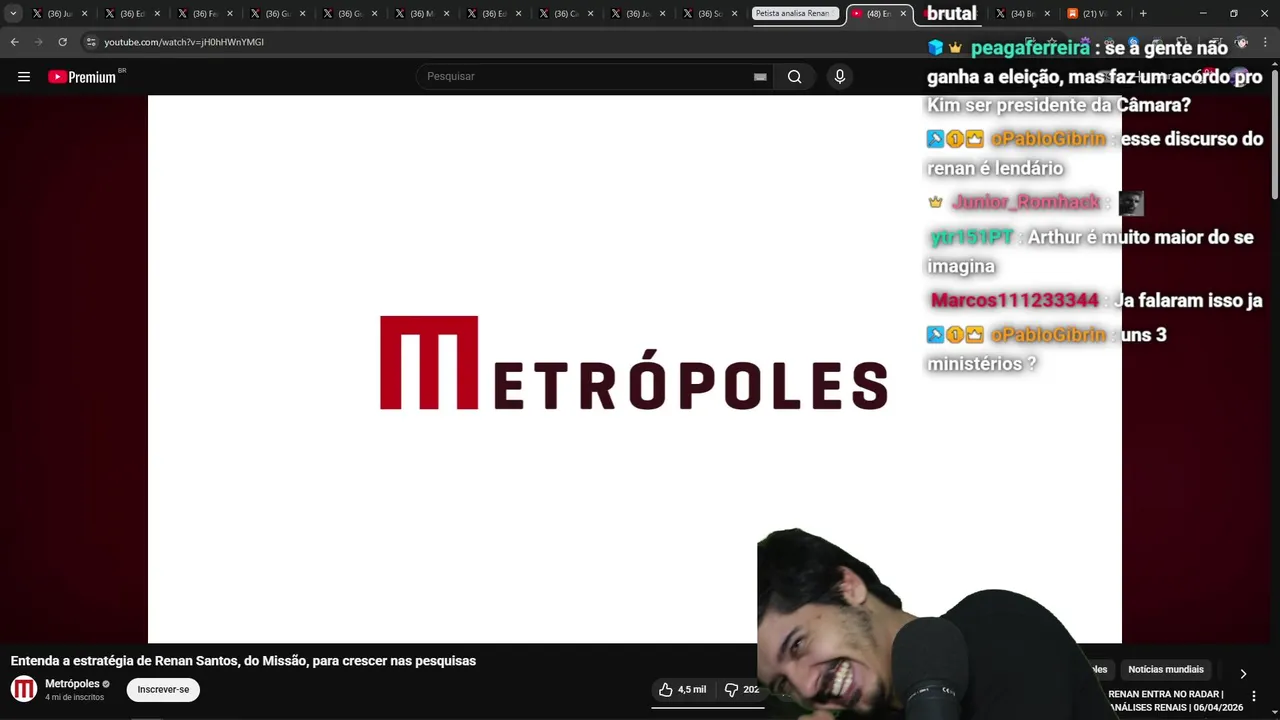Click video title about Renan Santos strategy

pos(243,661)
